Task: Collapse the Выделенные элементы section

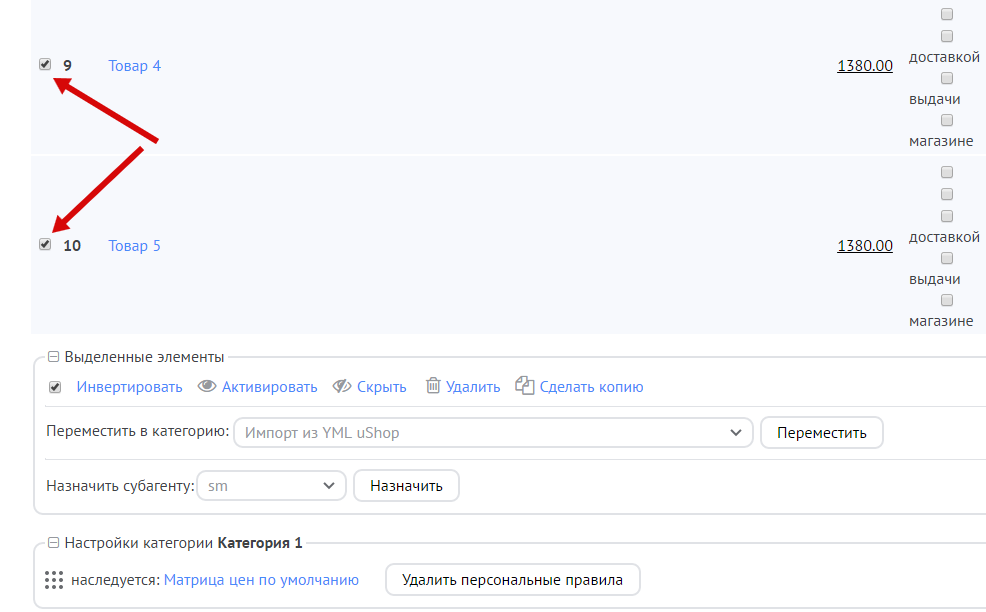Action: click(54, 357)
